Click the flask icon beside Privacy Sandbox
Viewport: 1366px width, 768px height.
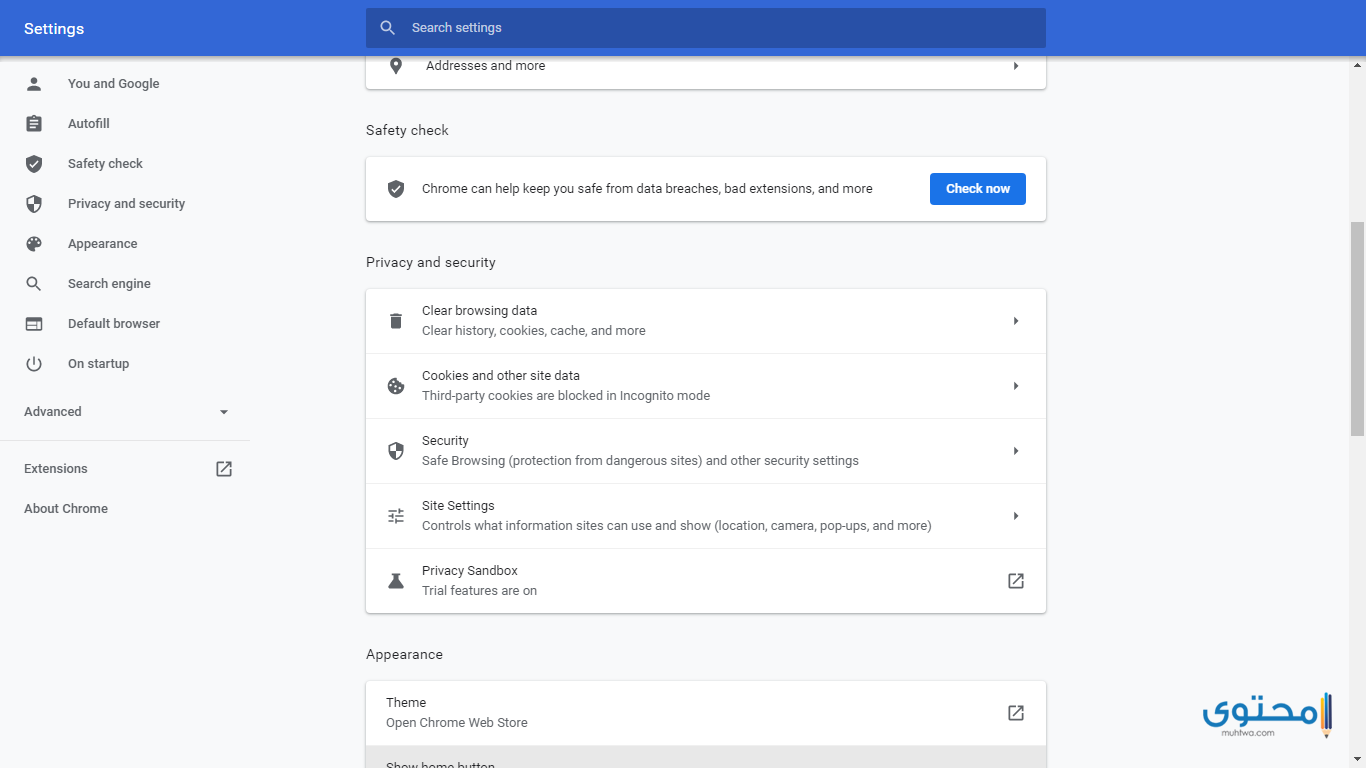pyautogui.click(x=396, y=581)
